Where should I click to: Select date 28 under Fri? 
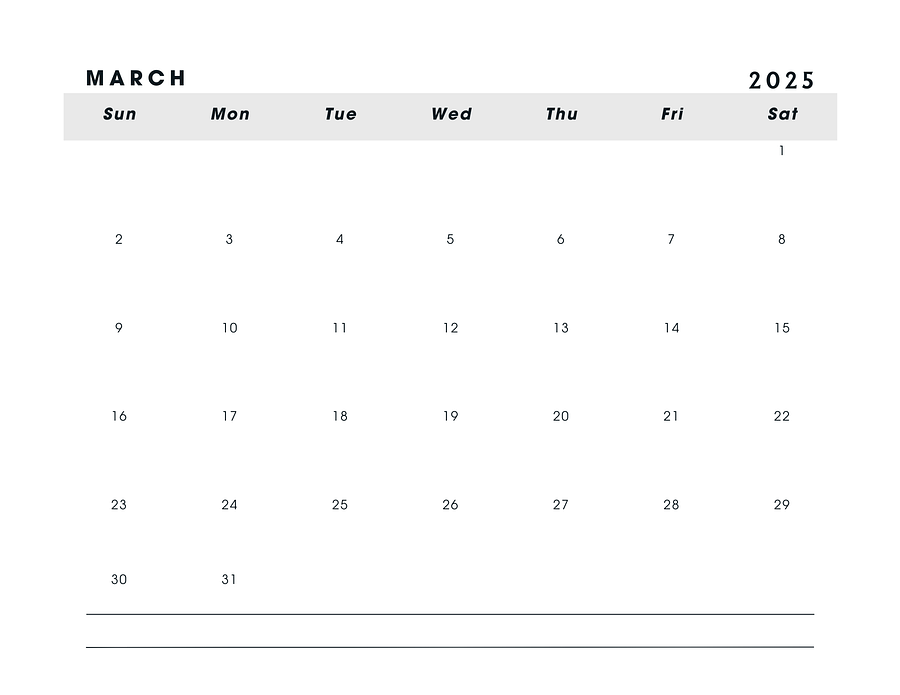tap(671, 504)
